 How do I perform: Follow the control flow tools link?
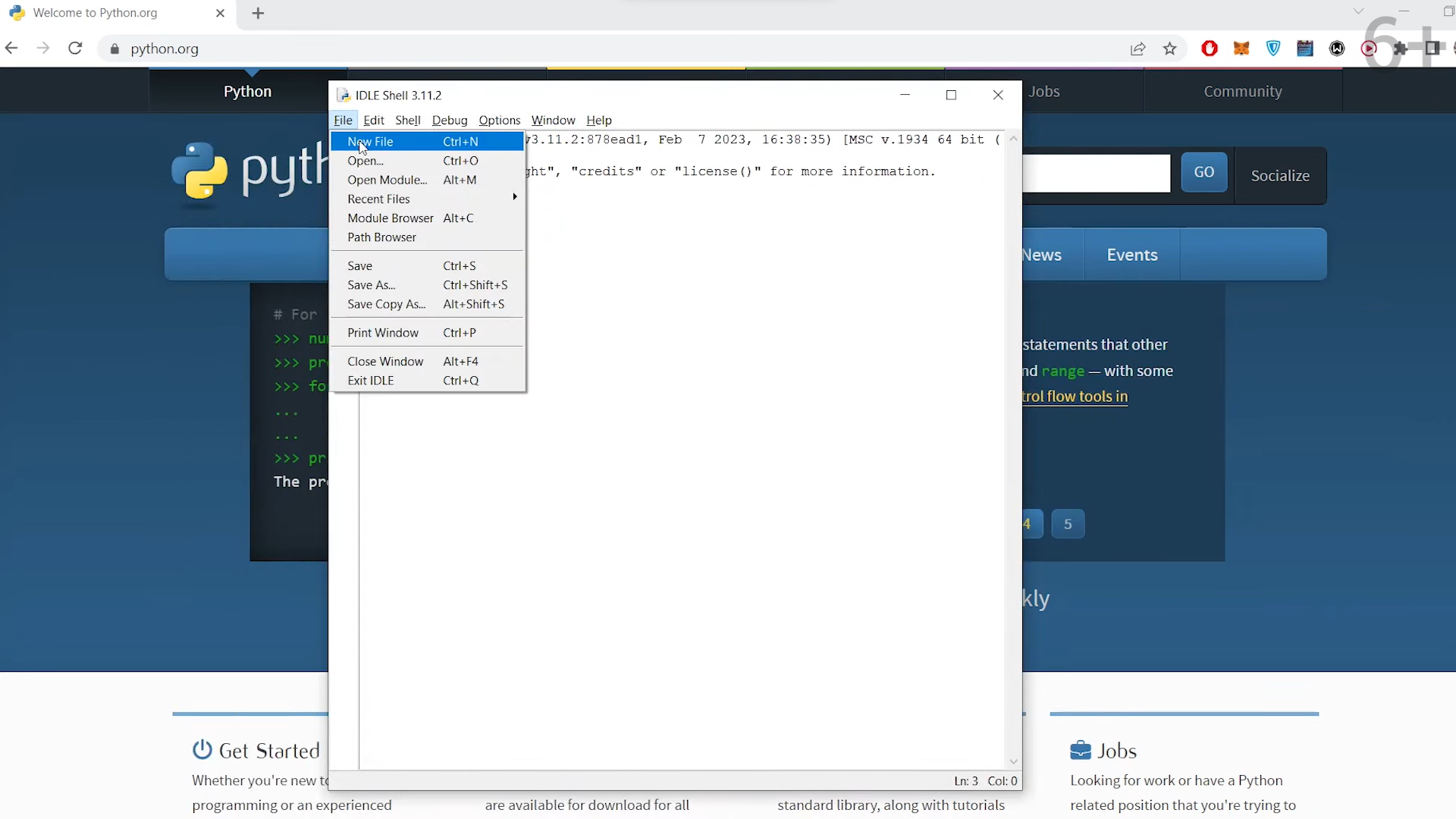coord(1075,397)
